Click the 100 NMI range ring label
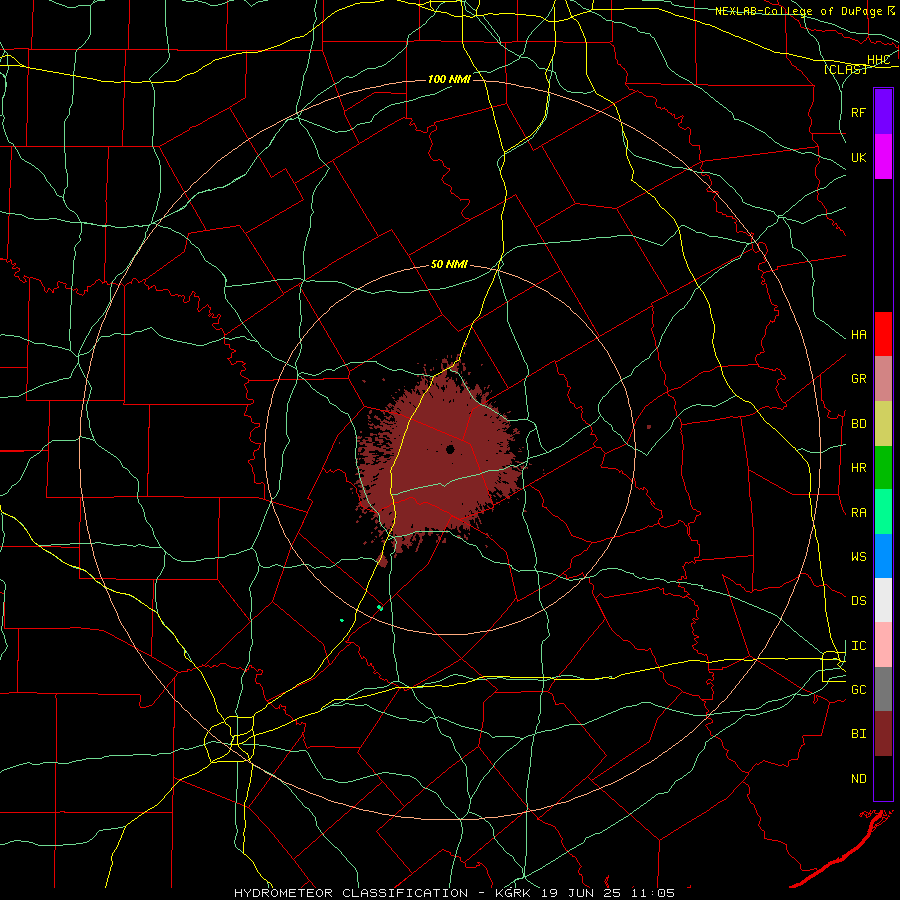The image size is (900, 900). click(x=449, y=79)
